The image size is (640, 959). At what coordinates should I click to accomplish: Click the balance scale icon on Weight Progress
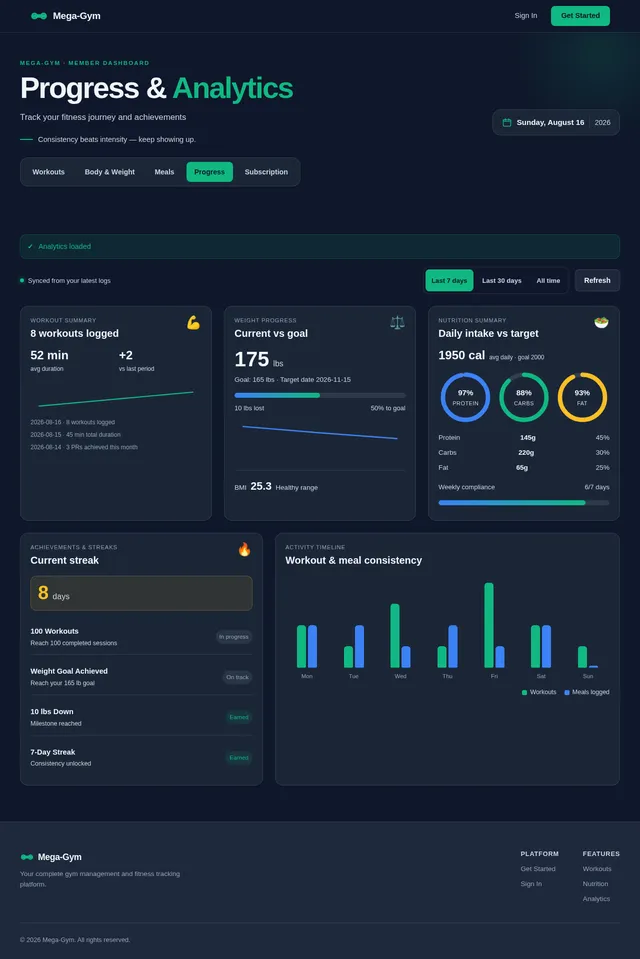pos(397,322)
